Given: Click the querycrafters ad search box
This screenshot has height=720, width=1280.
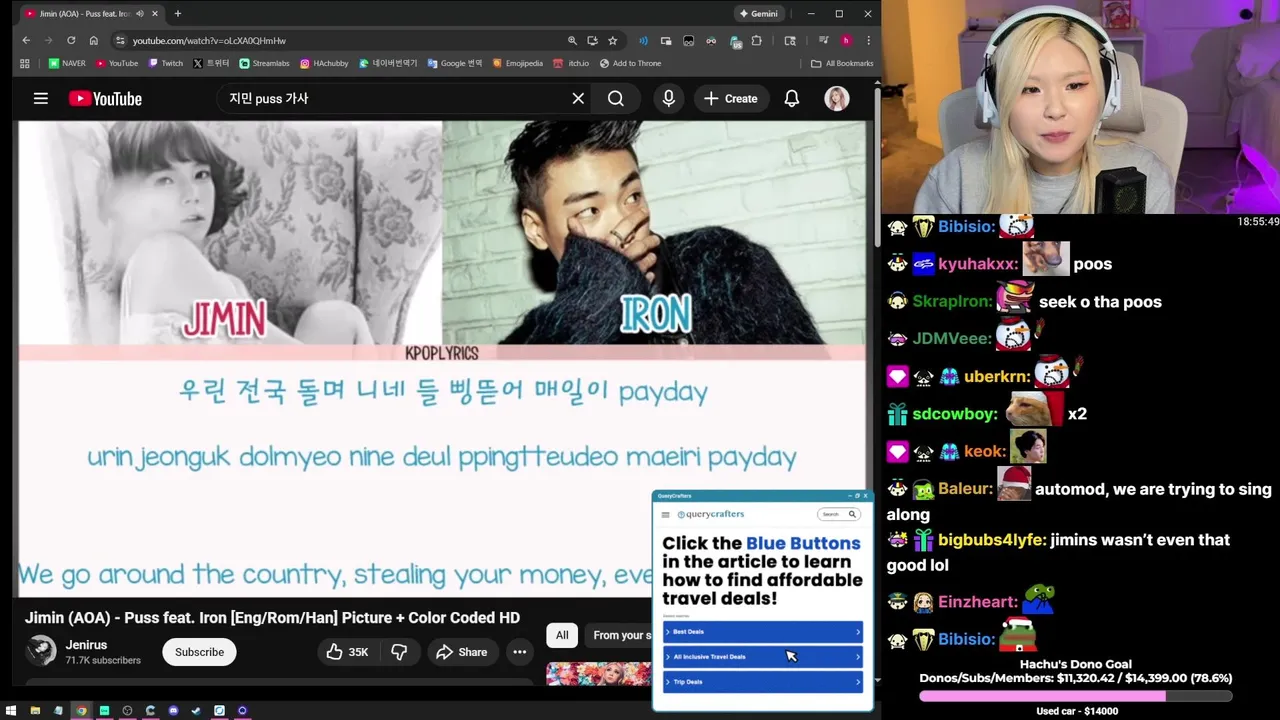Looking at the screenshot, I should pyautogui.click(x=838, y=514).
